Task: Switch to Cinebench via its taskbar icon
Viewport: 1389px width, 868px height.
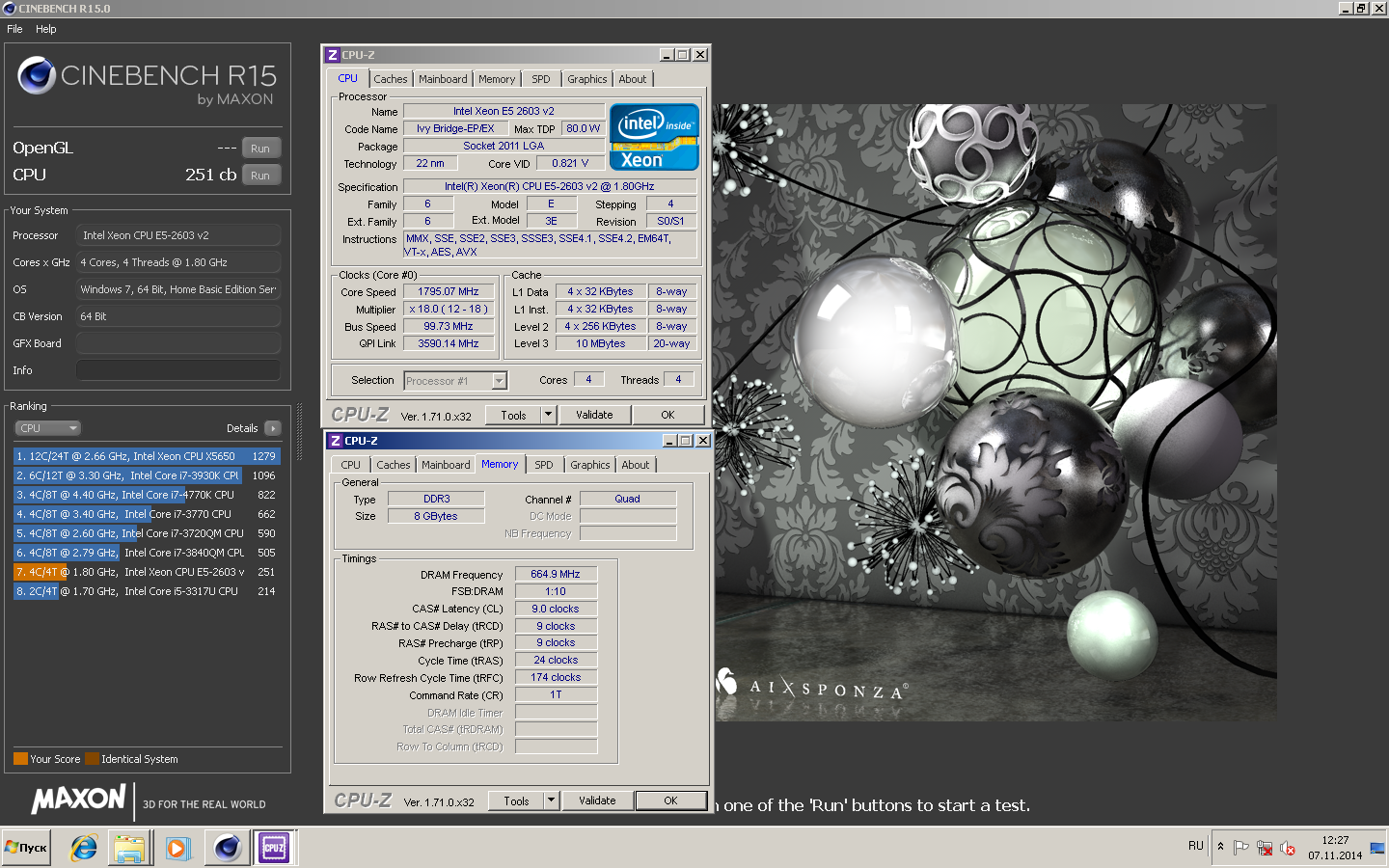Action: tap(227, 848)
